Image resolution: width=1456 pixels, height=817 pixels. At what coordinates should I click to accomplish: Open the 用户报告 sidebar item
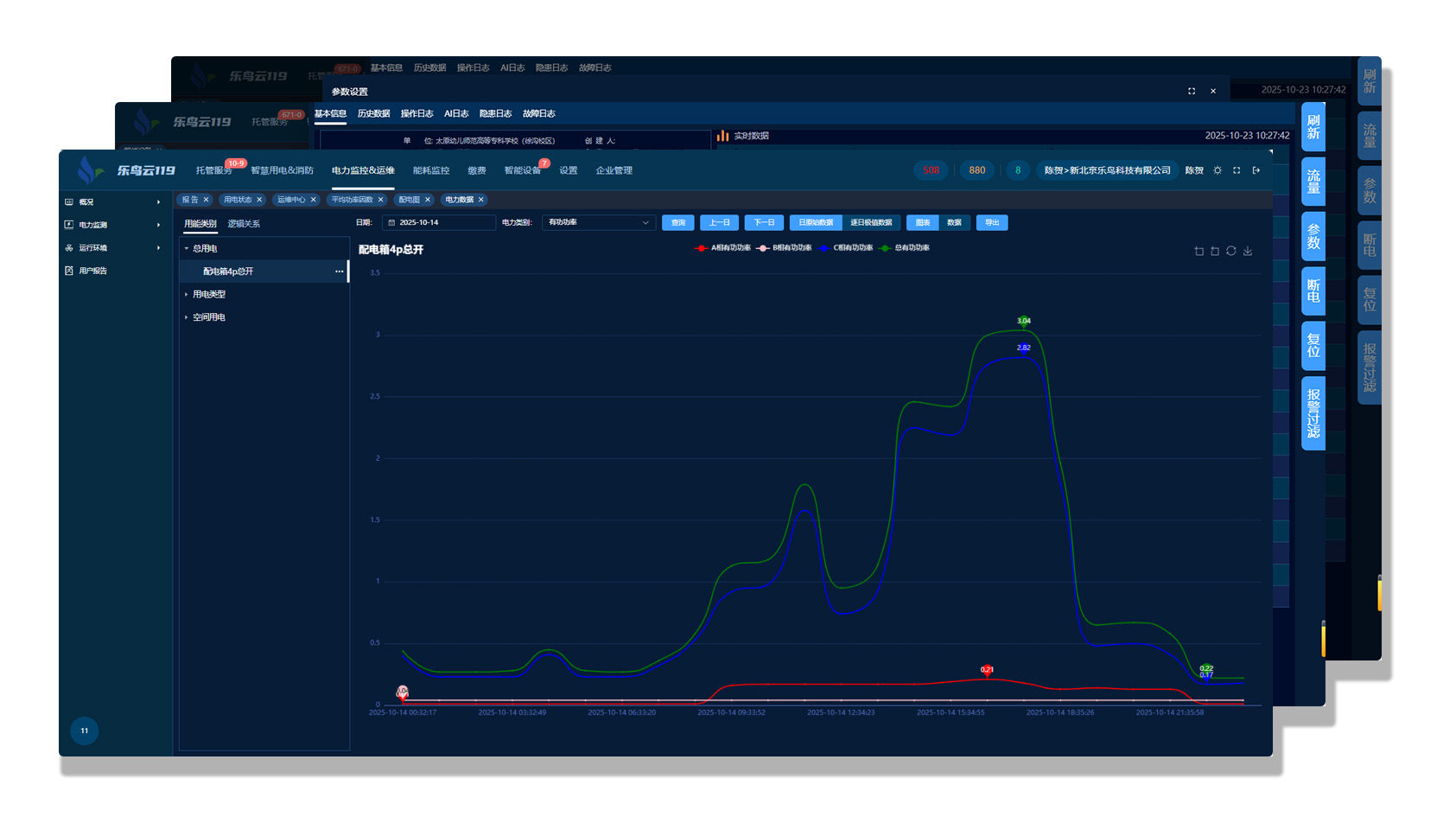coord(93,271)
